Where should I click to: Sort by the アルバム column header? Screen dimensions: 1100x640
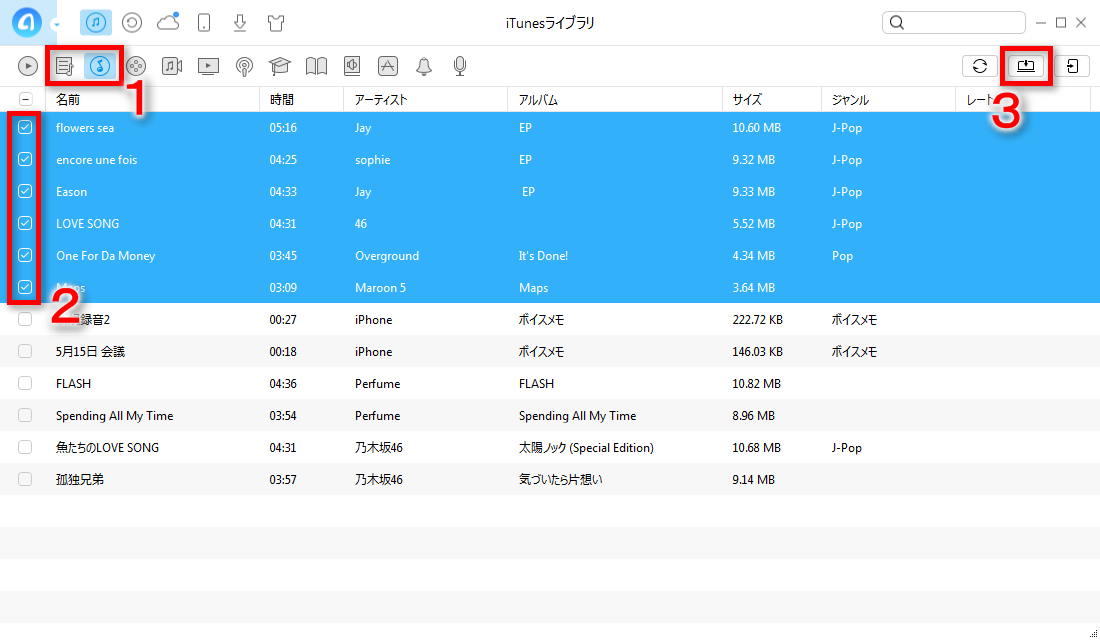pyautogui.click(x=615, y=100)
